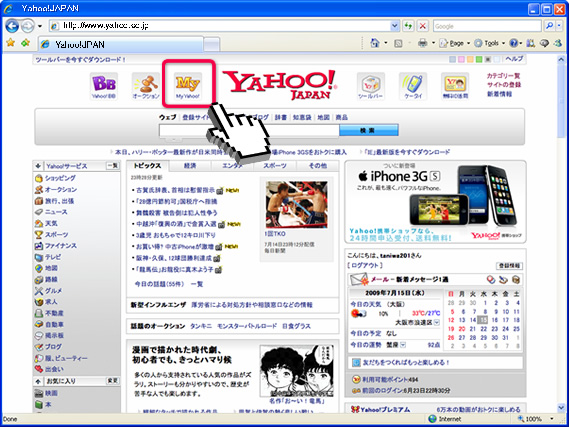
Task: Go back with the browser Back button
Action: [x=12, y=26]
